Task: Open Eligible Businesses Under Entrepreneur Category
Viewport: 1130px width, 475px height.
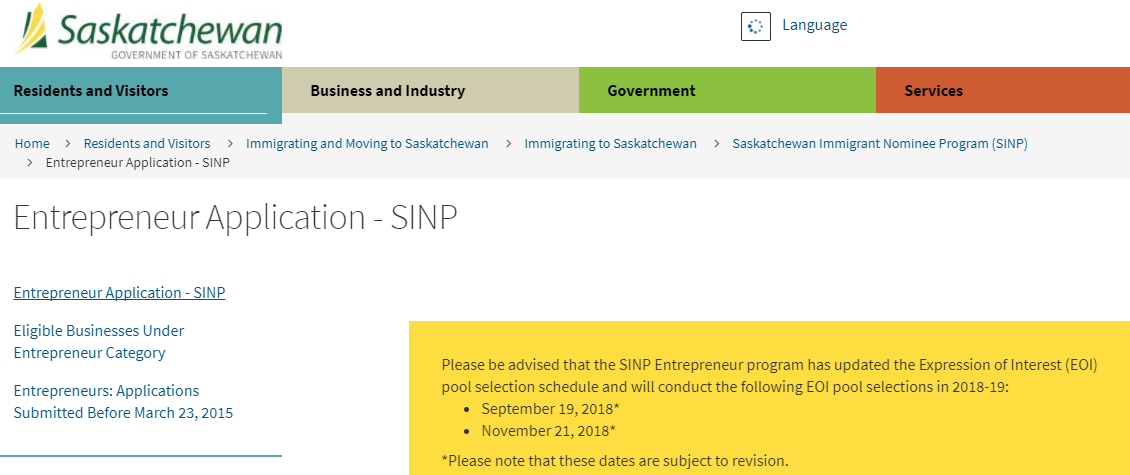Action: [x=99, y=342]
